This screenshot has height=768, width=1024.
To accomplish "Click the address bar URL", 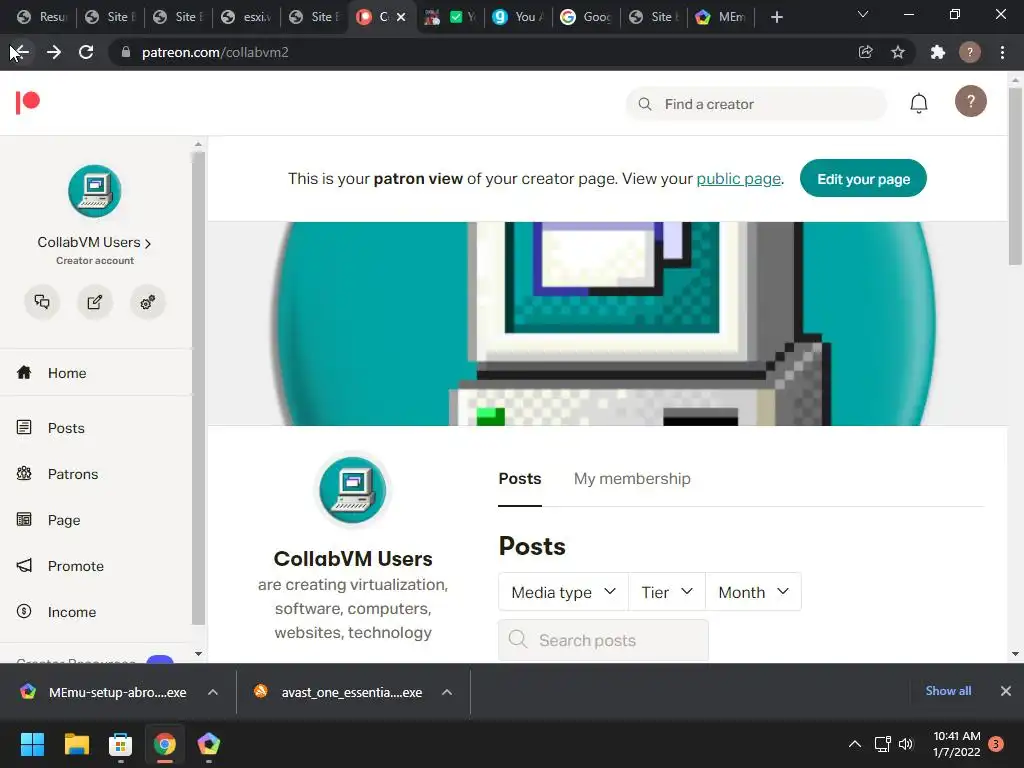I will tap(215, 52).
